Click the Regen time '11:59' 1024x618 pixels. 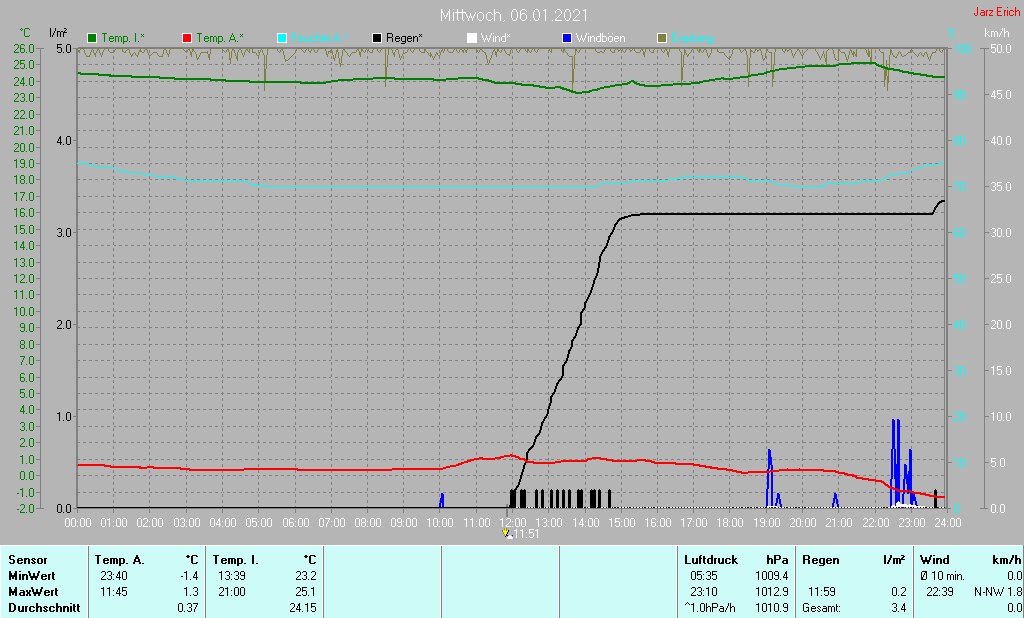[x=822, y=592]
